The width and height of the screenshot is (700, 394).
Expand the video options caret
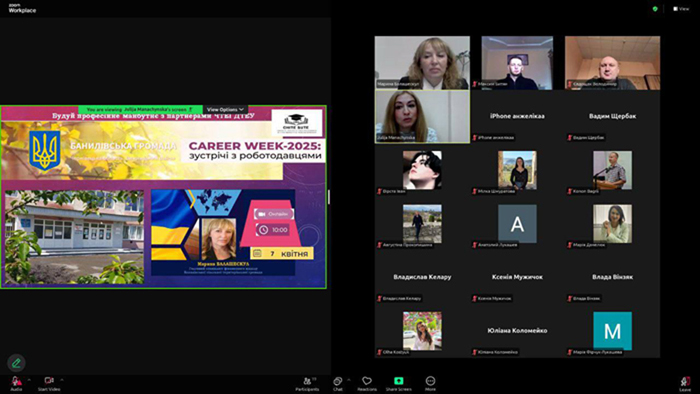(x=62, y=380)
